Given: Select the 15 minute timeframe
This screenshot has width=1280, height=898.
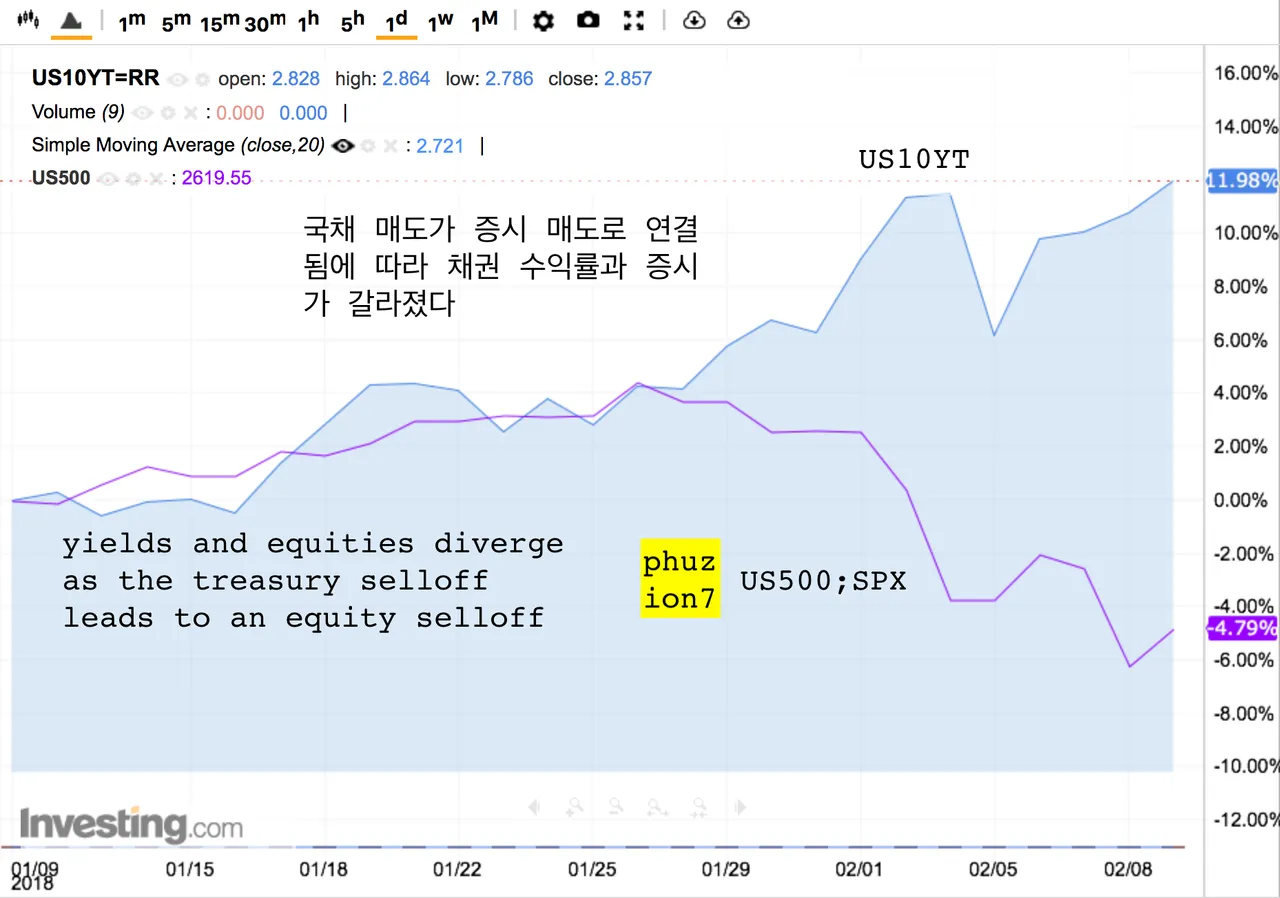Looking at the screenshot, I should (x=219, y=21).
